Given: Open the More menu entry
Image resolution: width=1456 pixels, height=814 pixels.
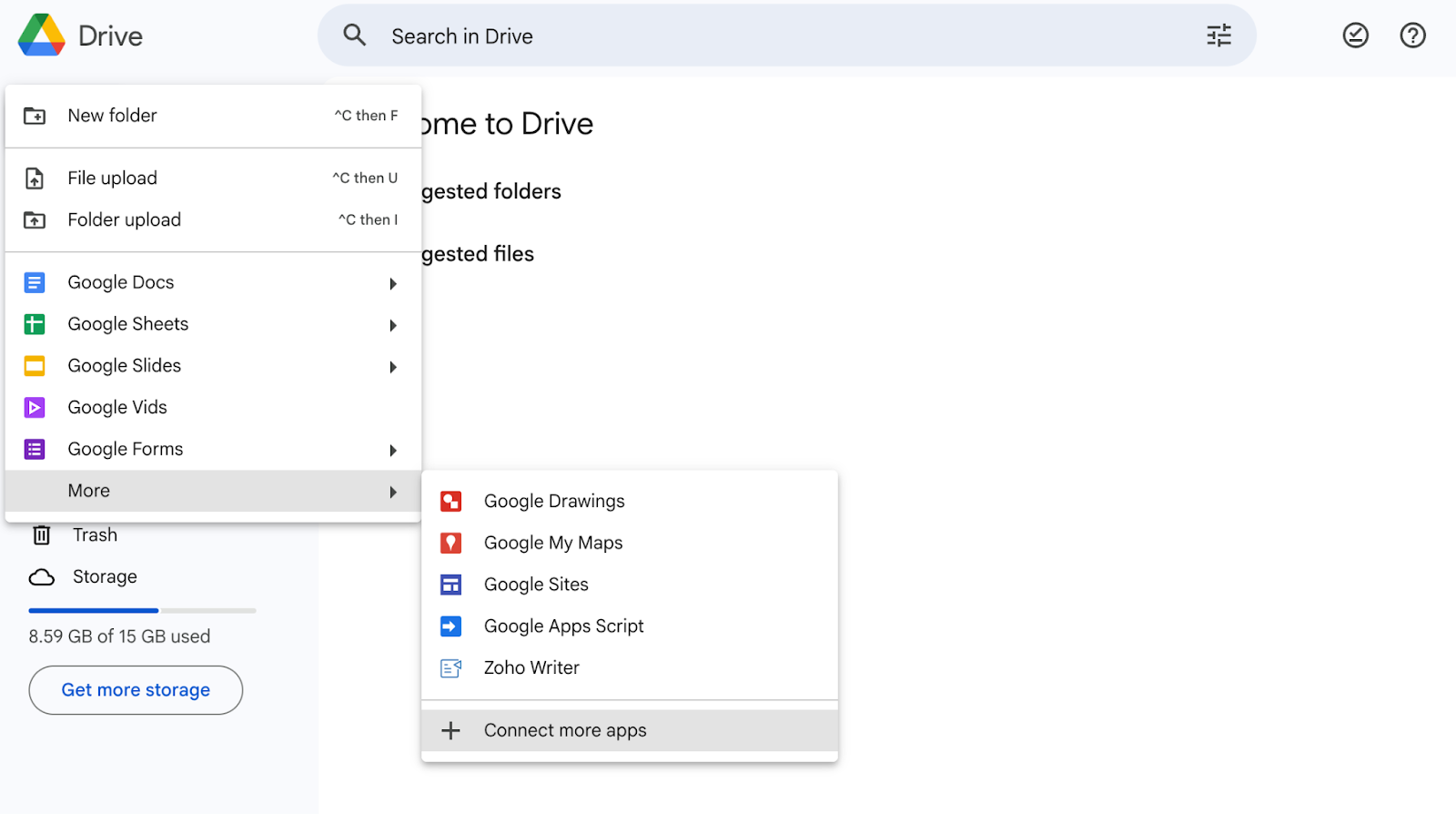Looking at the screenshot, I should (x=213, y=491).
